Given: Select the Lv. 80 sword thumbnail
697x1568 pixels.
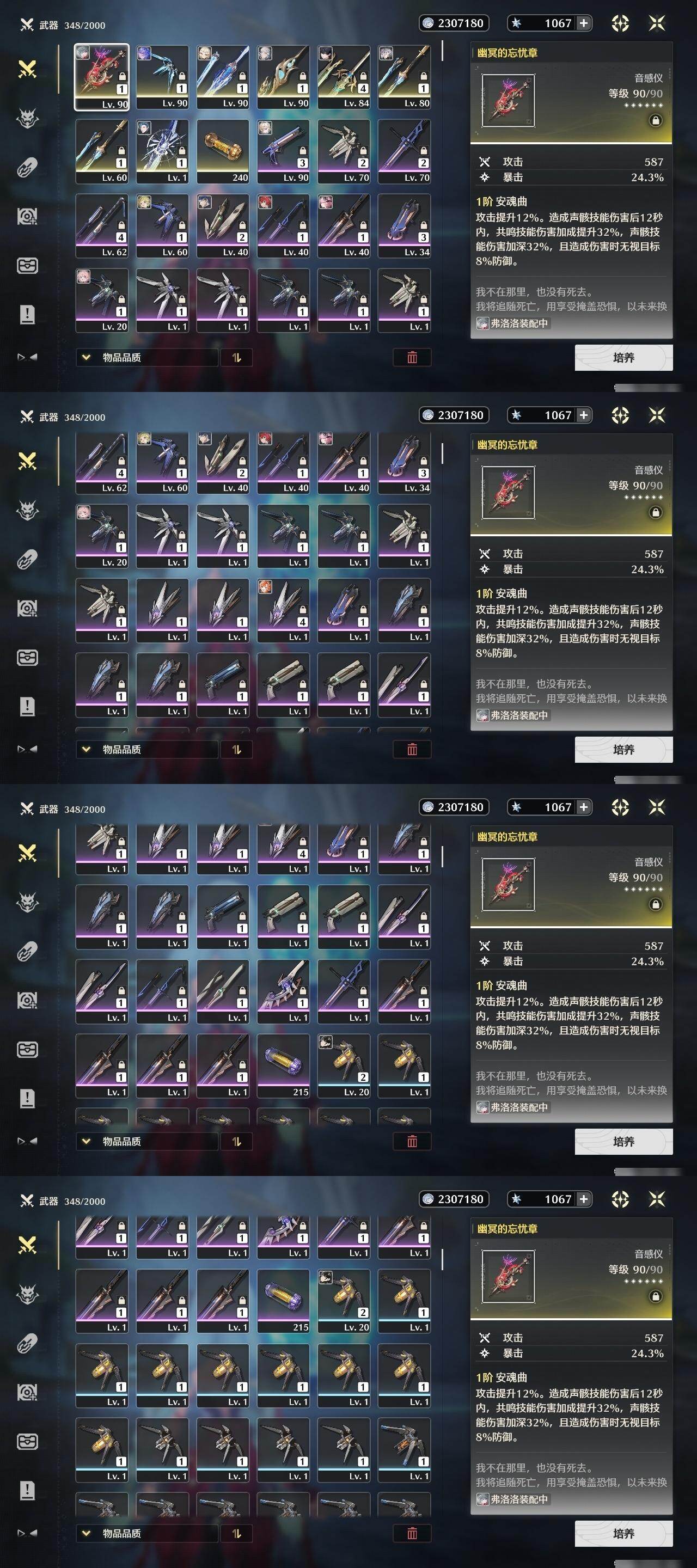Looking at the screenshot, I should click(404, 77).
